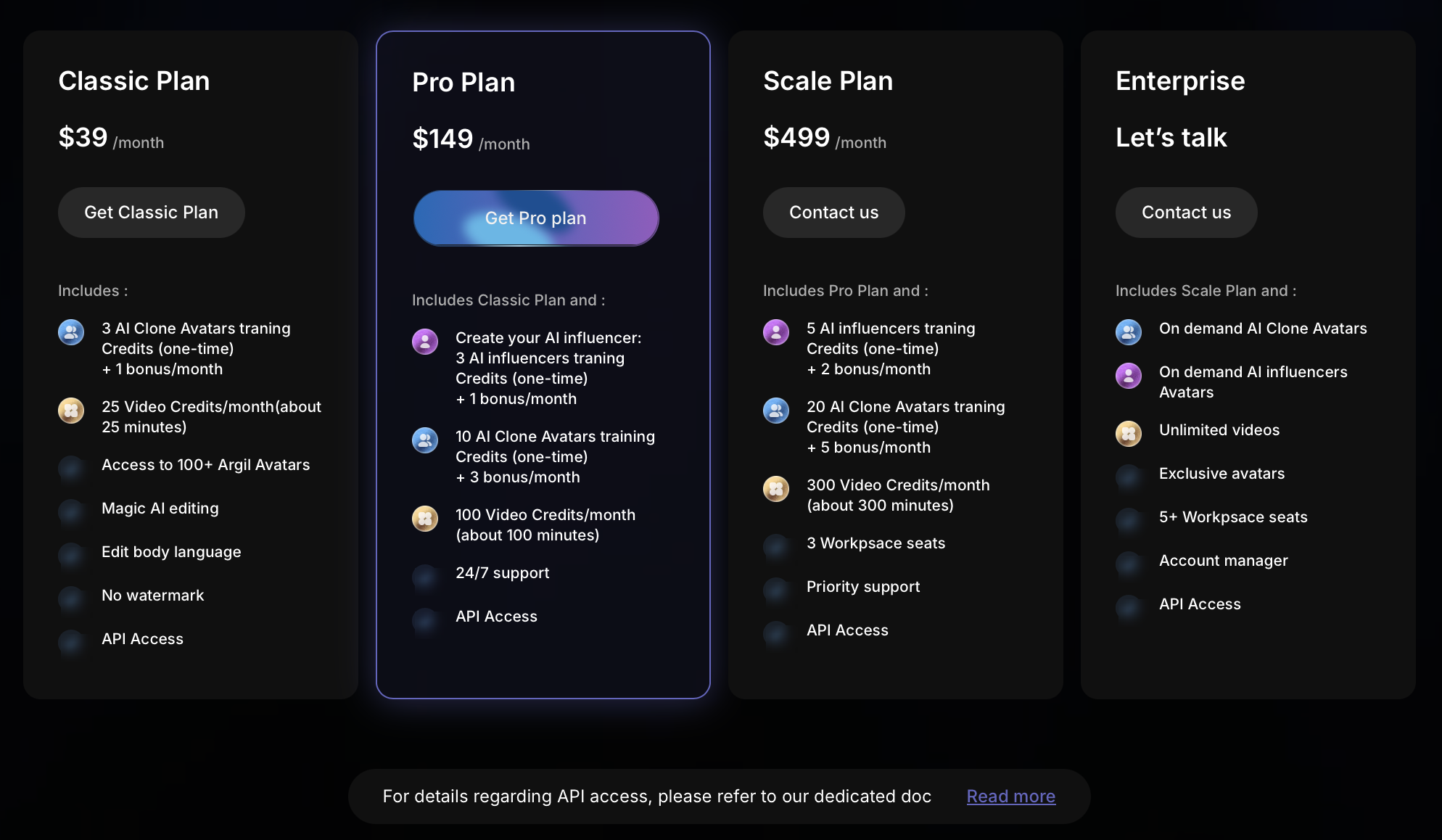Select the Pro Plan heading

click(463, 83)
